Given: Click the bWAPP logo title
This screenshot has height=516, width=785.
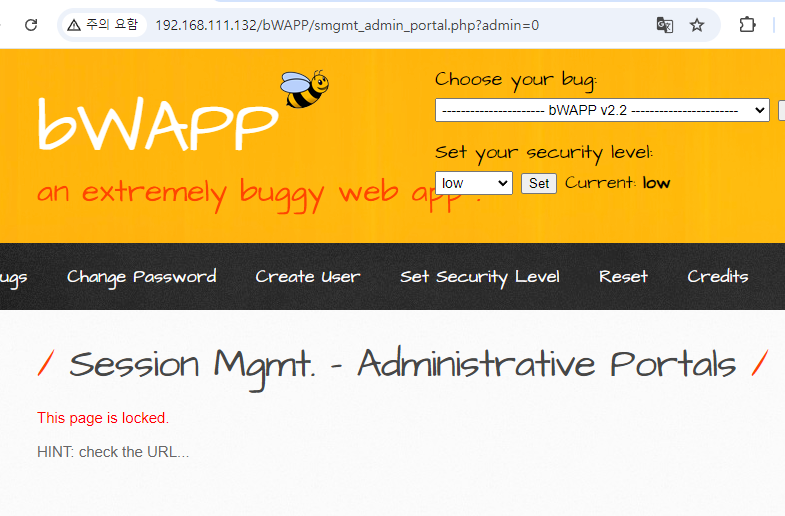Looking at the screenshot, I should [158, 124].
